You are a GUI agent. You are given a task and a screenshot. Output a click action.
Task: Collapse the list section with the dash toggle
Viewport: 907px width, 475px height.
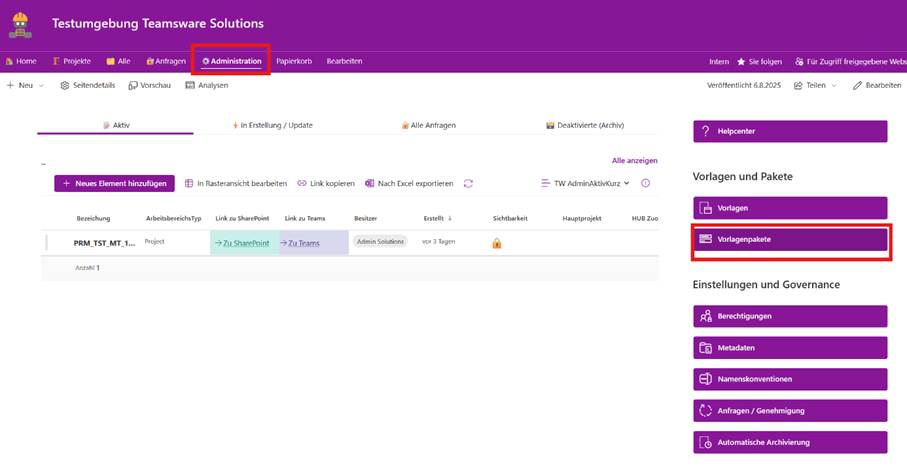[43, 163]
